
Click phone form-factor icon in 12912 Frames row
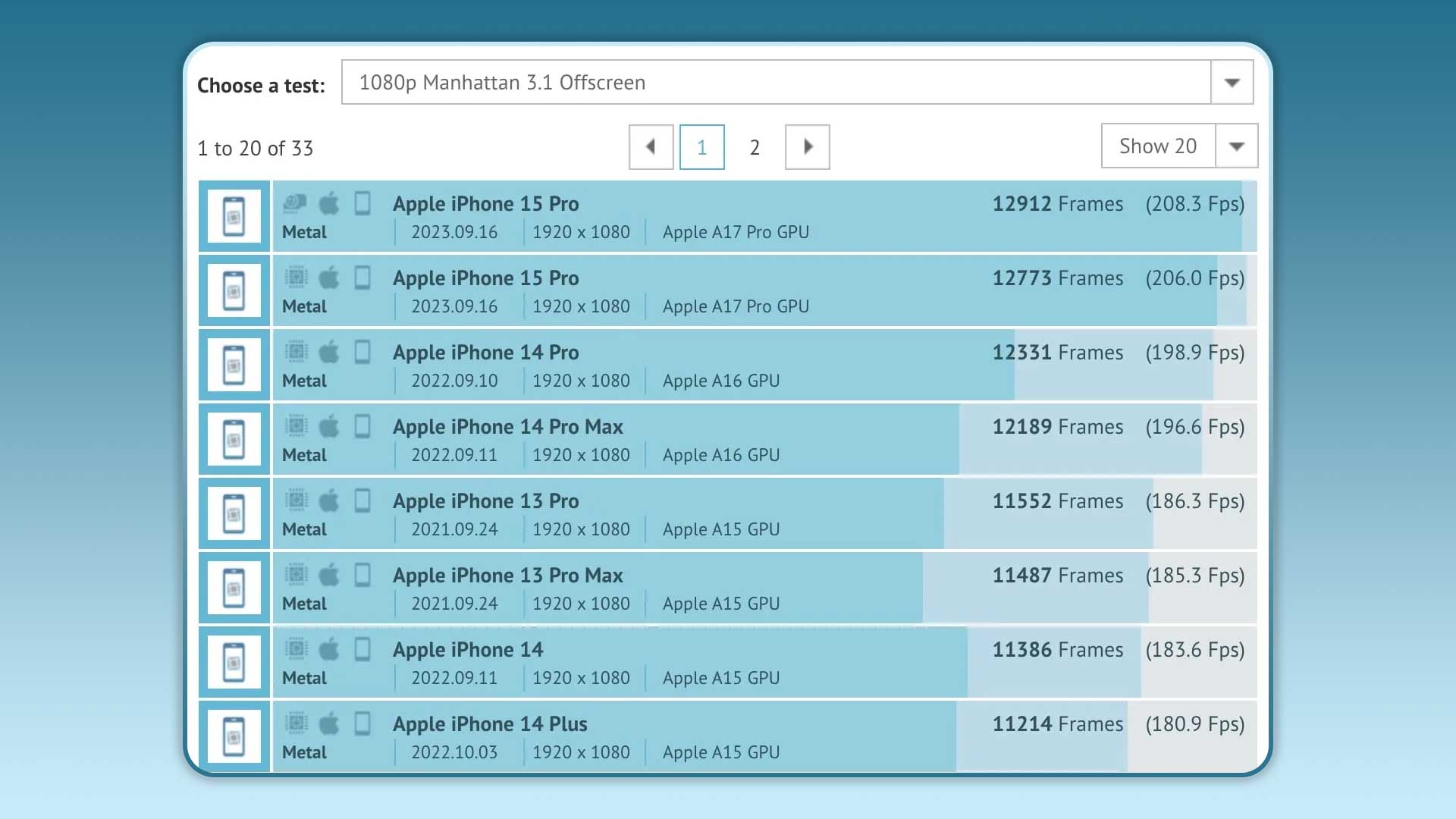coord(362,202)
